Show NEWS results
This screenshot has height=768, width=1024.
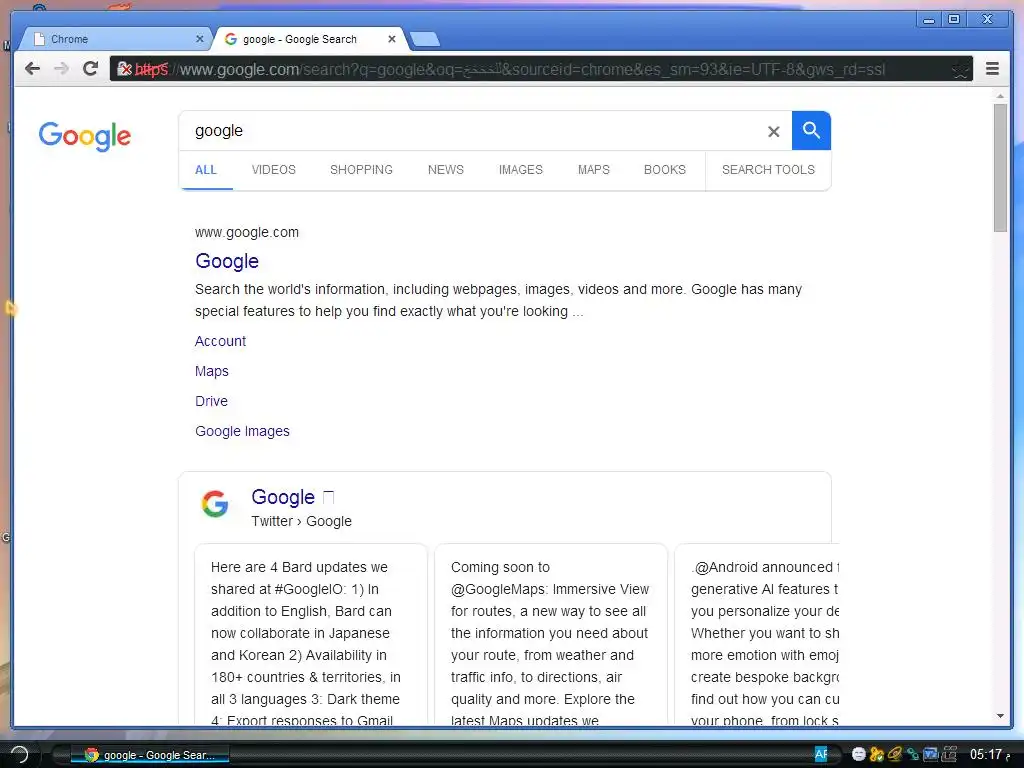pos(446,170)
